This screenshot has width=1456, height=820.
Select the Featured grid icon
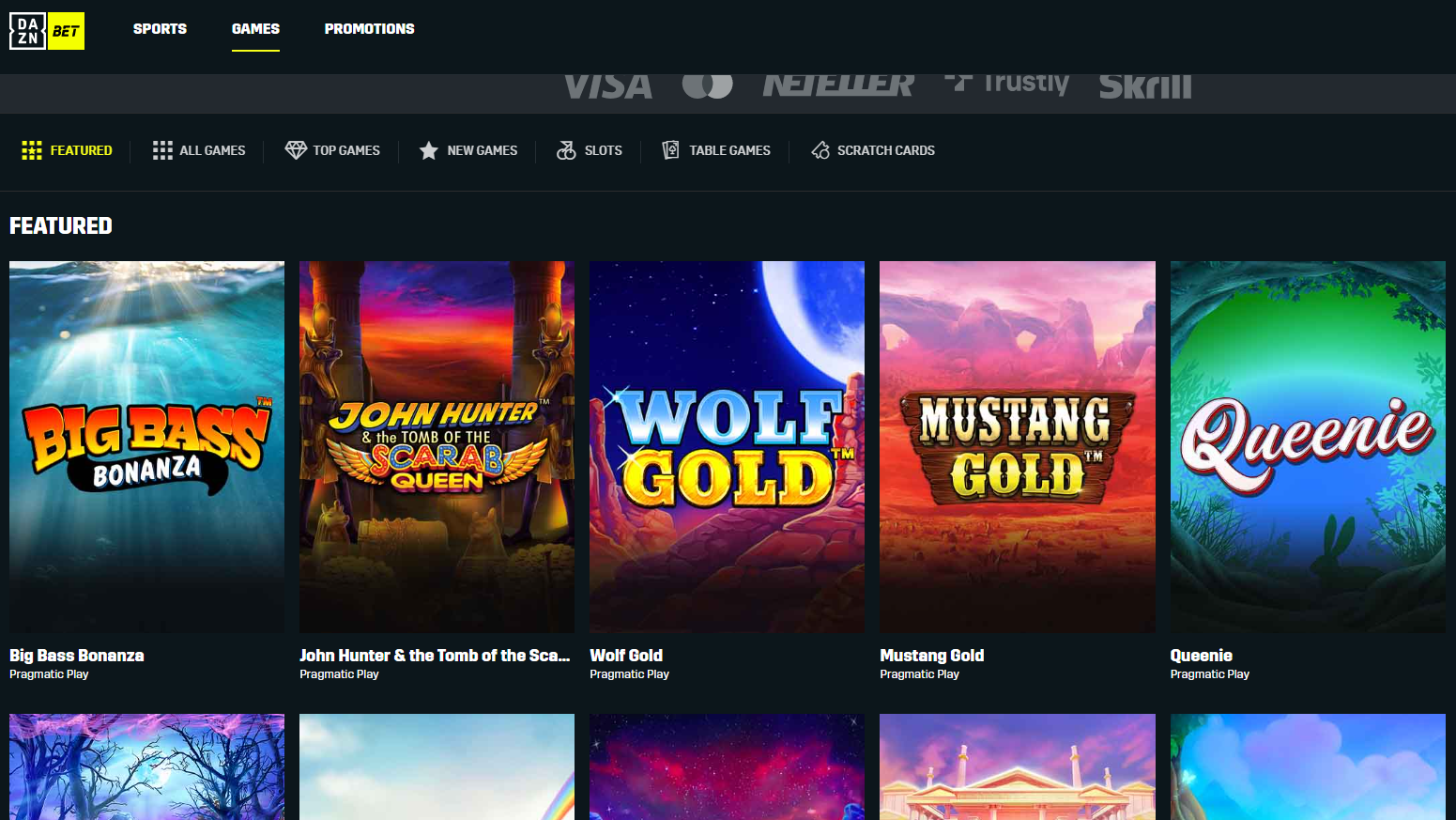point(33,150)
